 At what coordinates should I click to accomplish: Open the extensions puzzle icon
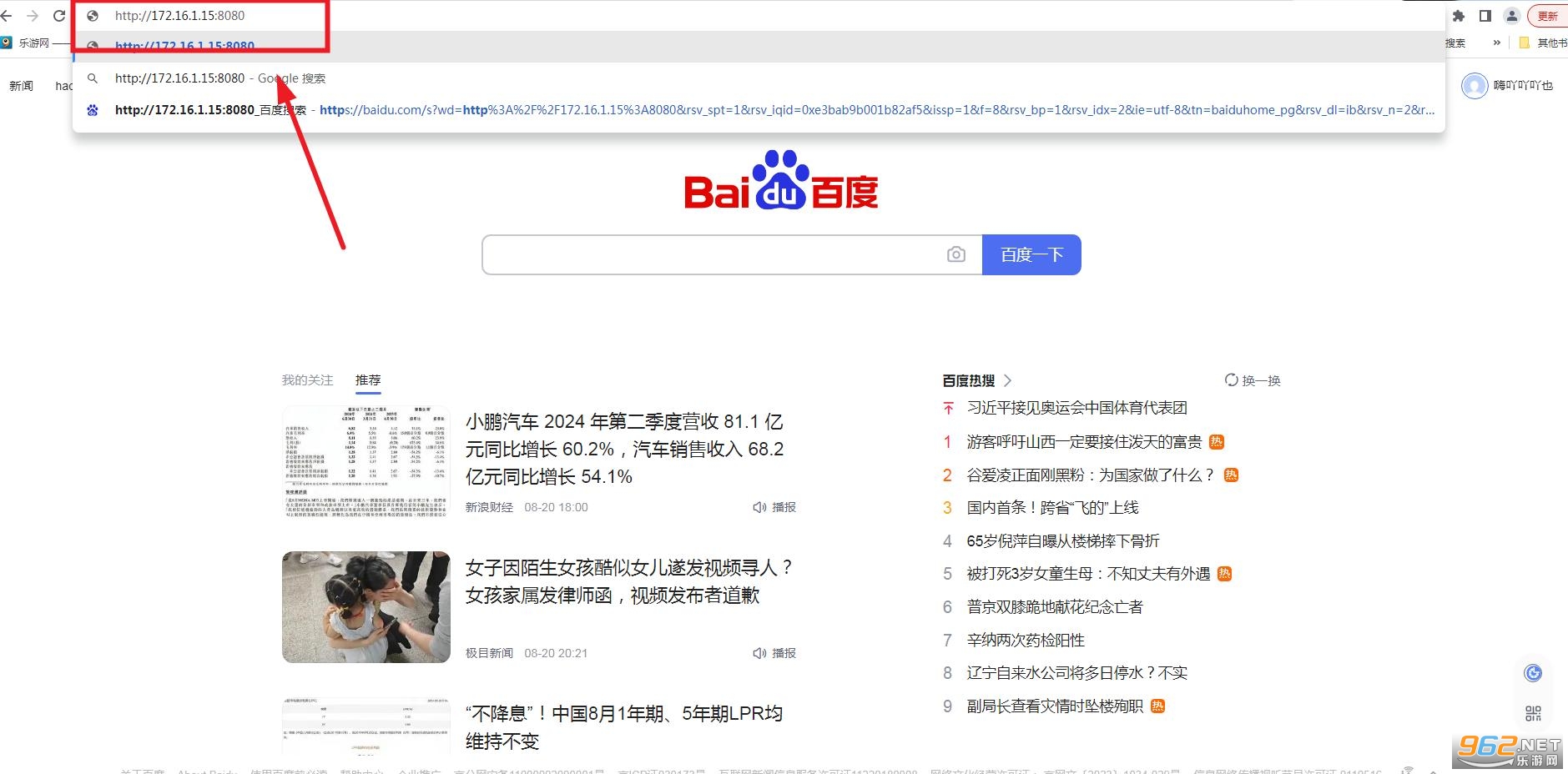(1459, 16)
